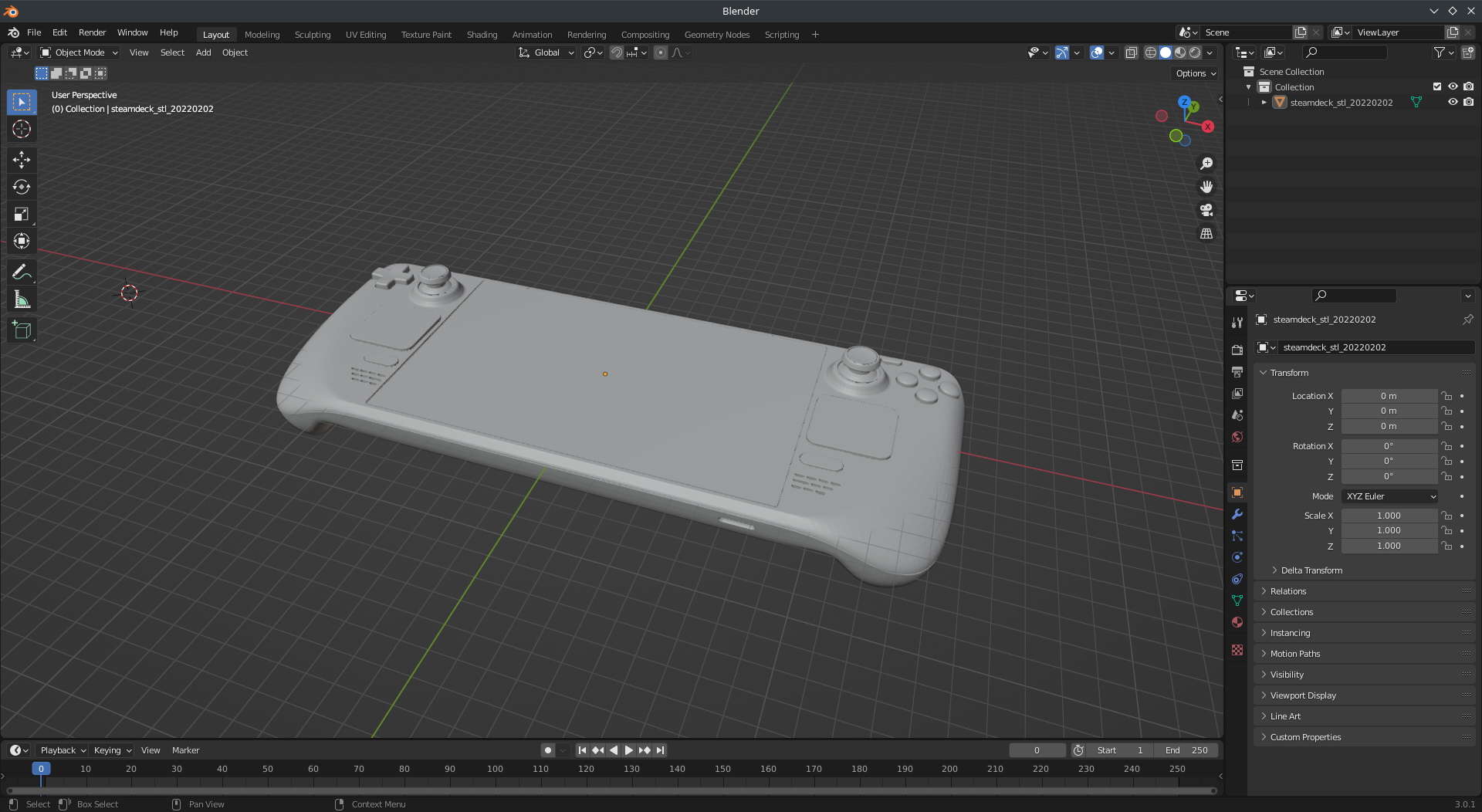Image resolution: width=1482 pixels, height=812 pixels.
Task: Toggle auto keying record button
Action: 547,750
